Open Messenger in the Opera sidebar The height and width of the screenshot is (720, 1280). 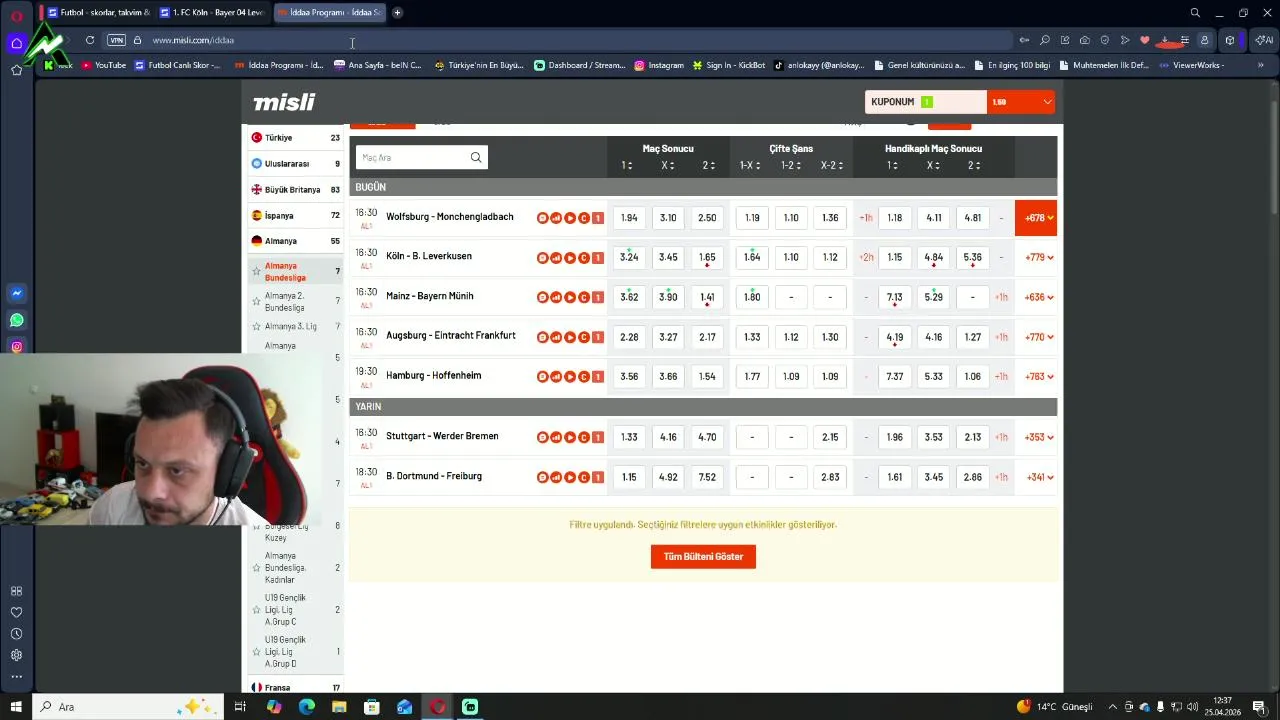[x=16, y=294]
